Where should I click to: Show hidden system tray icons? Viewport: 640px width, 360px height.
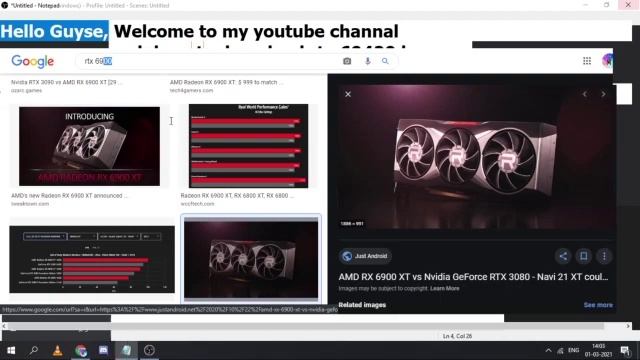[548, 350]
